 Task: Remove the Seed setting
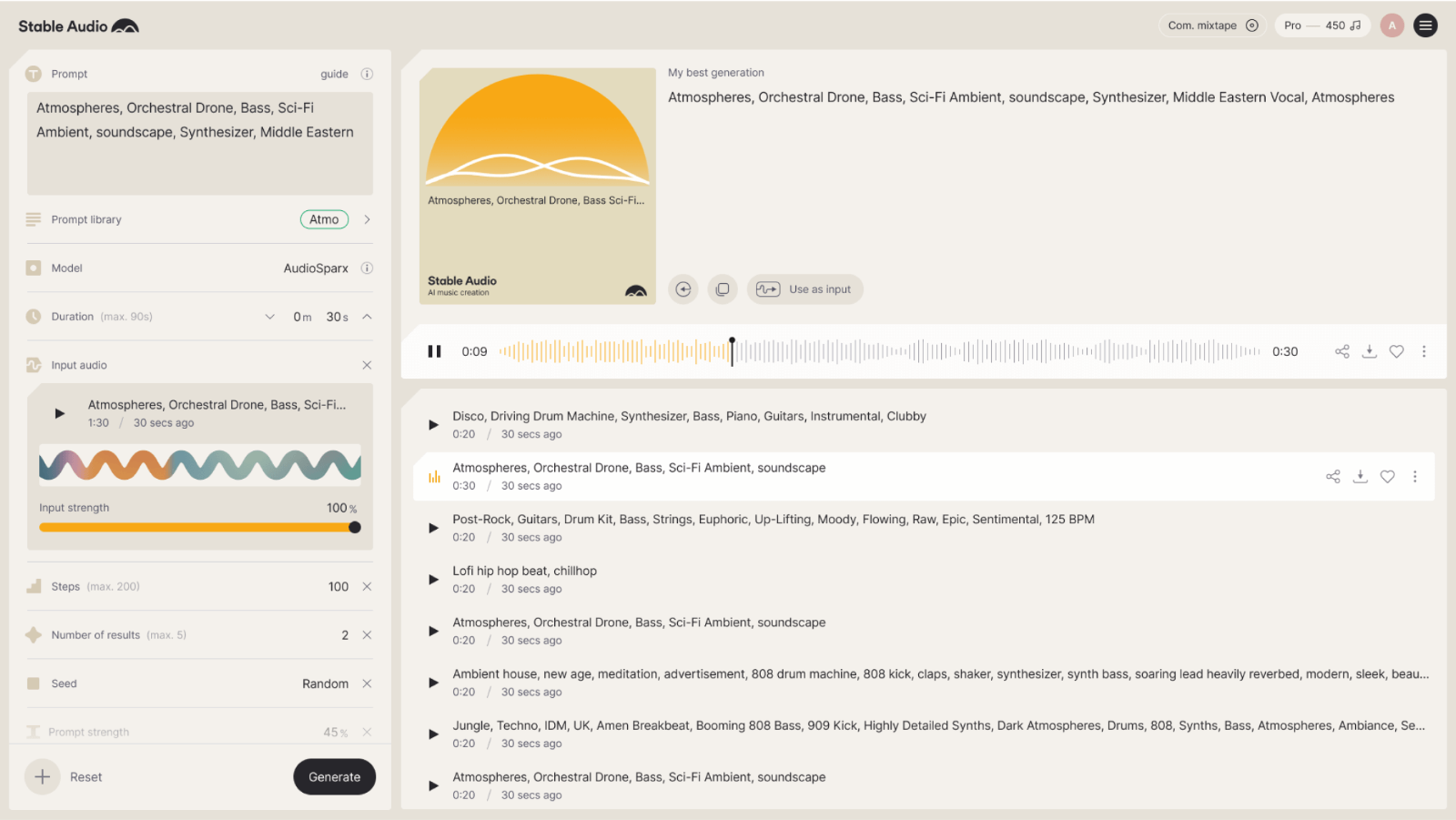click(x=367, y=683)
